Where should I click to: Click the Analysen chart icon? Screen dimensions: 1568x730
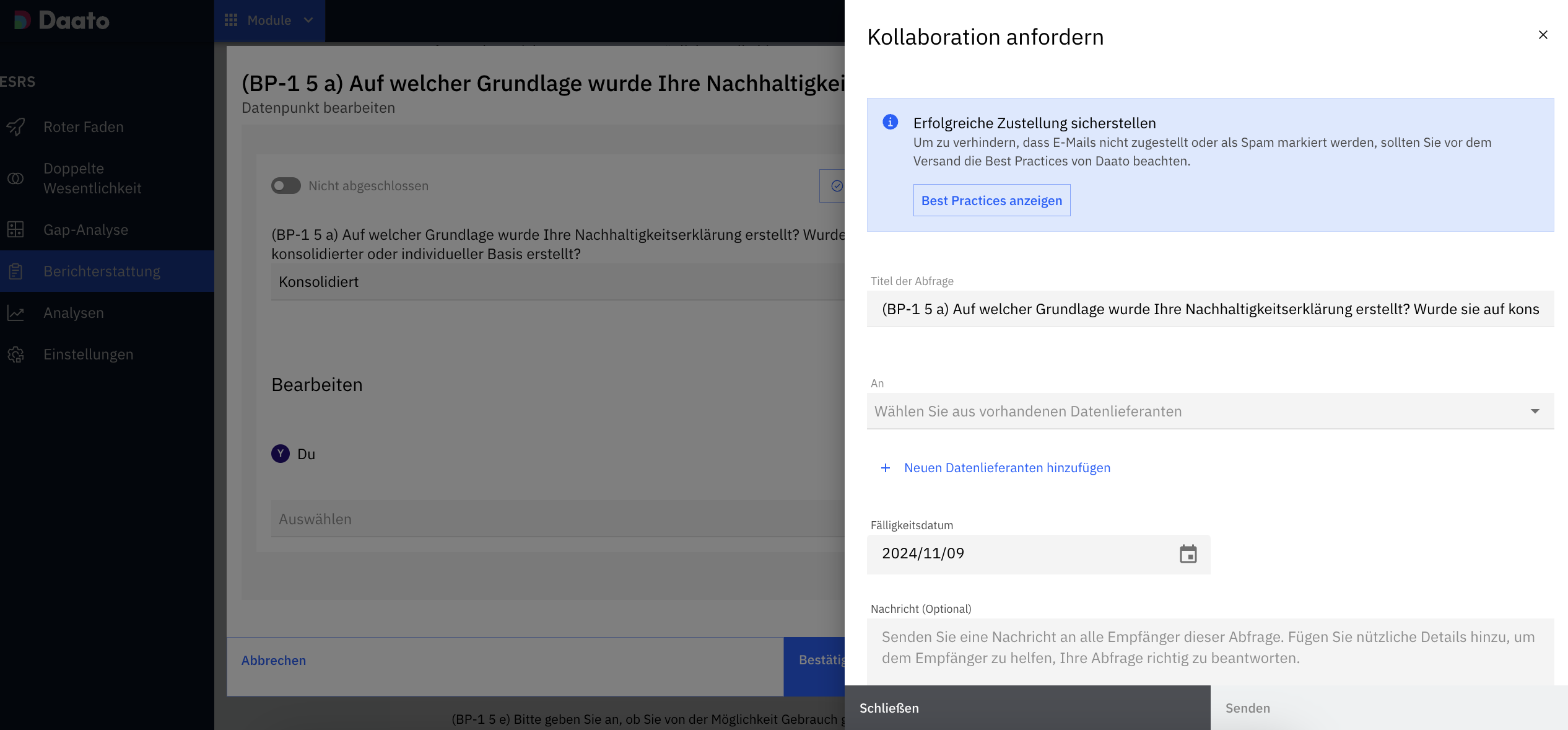(x=16, y=313)
